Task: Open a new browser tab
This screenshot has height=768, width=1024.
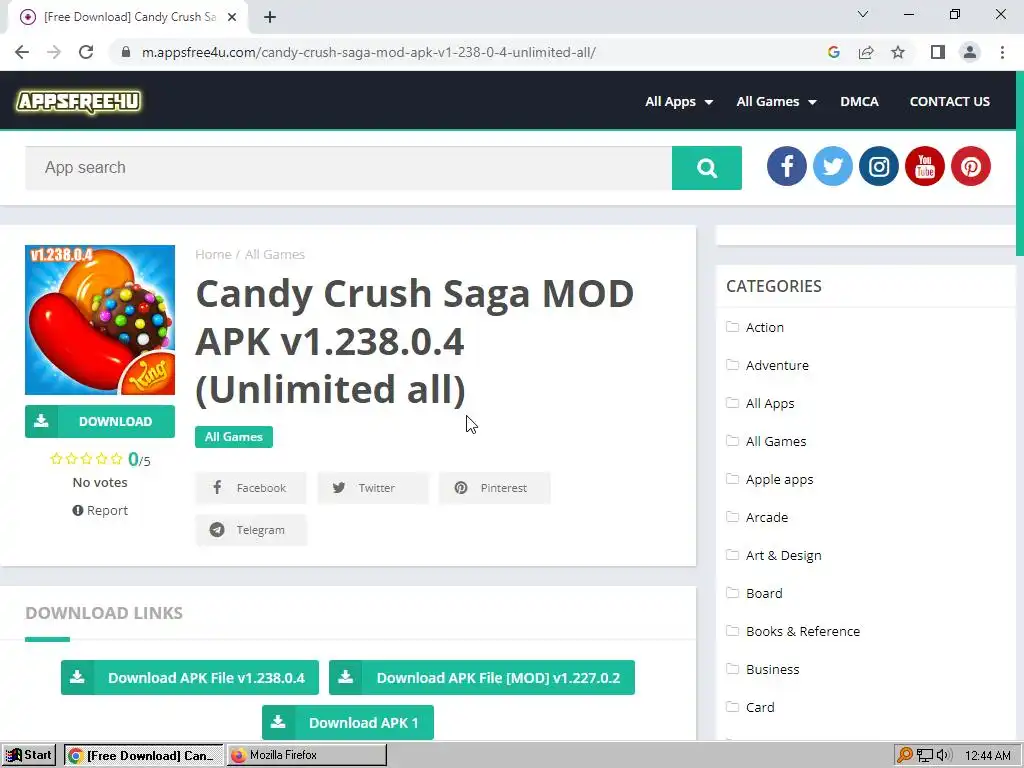Action: click(270, 17)
